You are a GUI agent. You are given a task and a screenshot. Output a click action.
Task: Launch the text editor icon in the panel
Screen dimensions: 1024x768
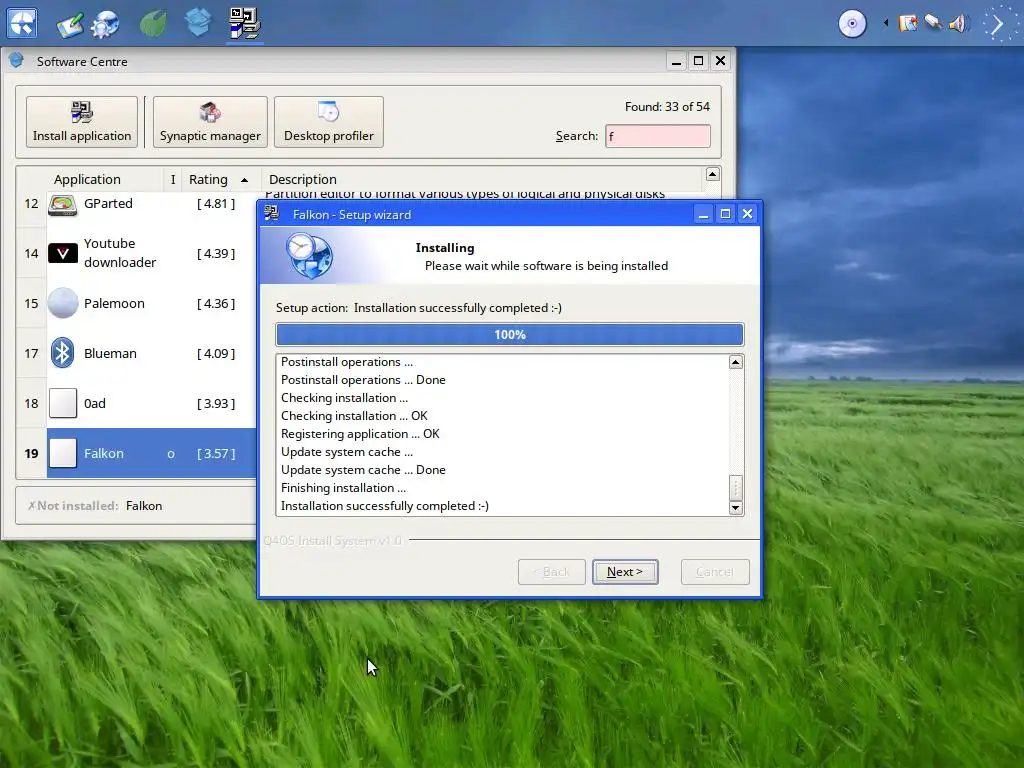(x=70, y=24)
